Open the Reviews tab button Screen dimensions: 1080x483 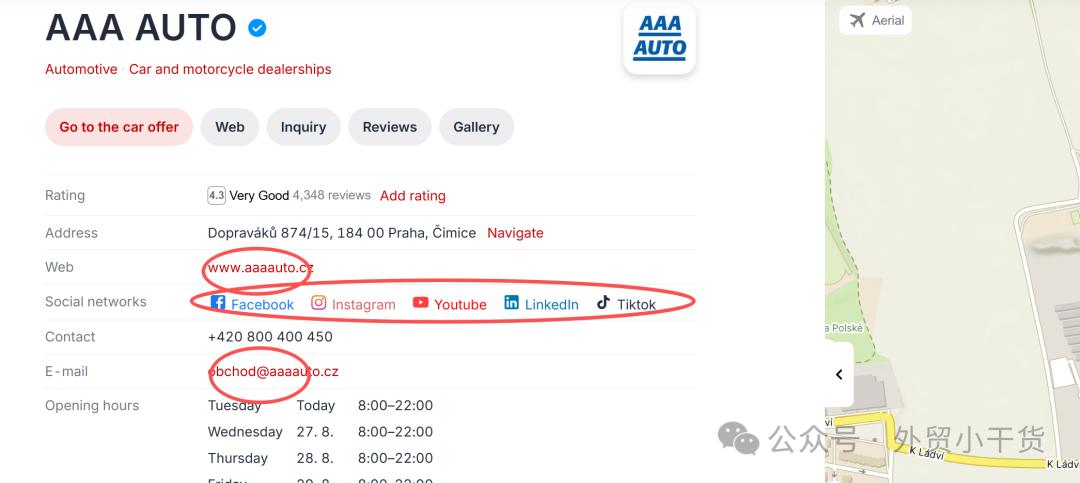pyautogui.click(x=390, y=127)
